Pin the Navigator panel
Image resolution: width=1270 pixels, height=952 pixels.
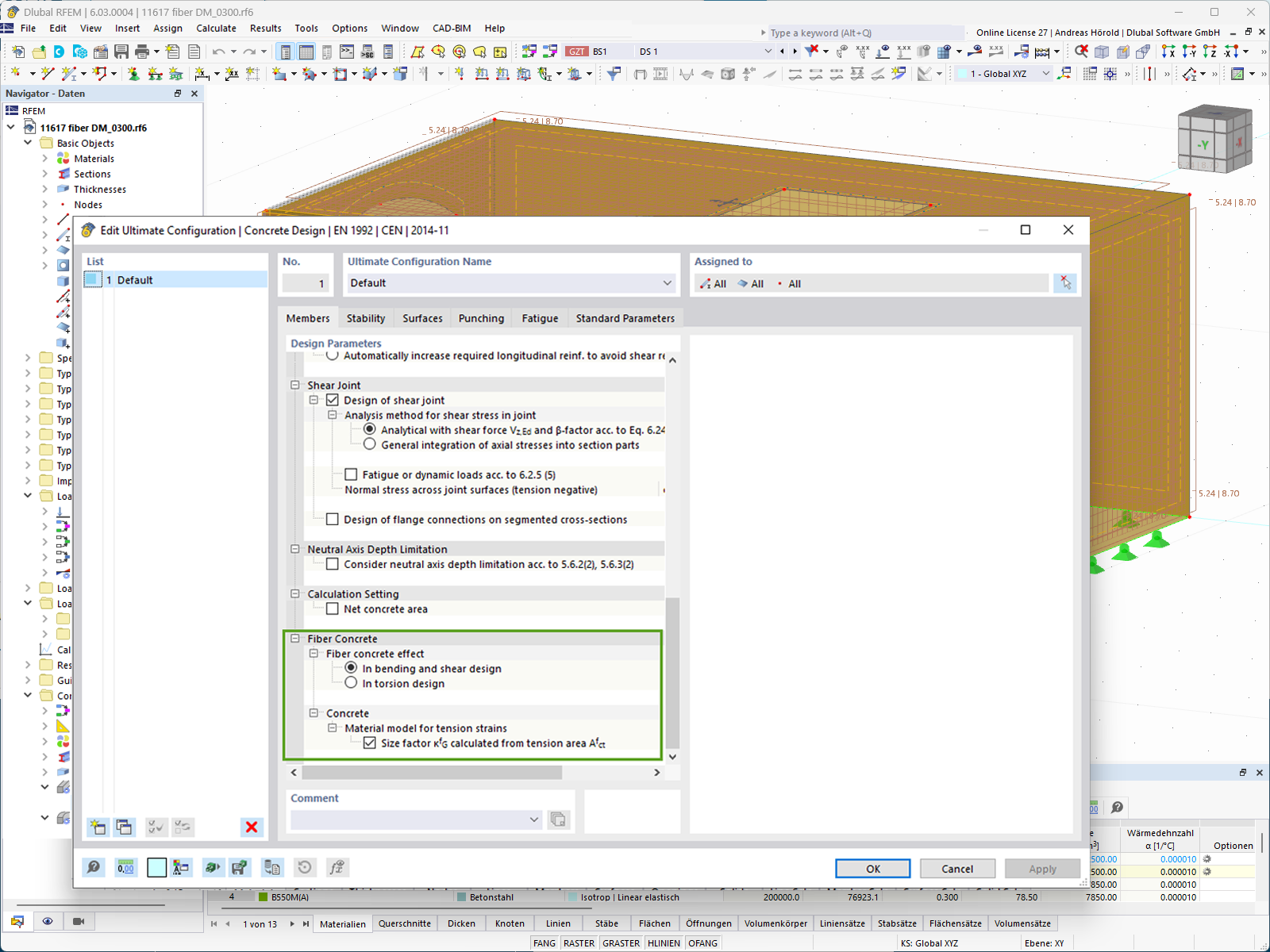(178, 94)
